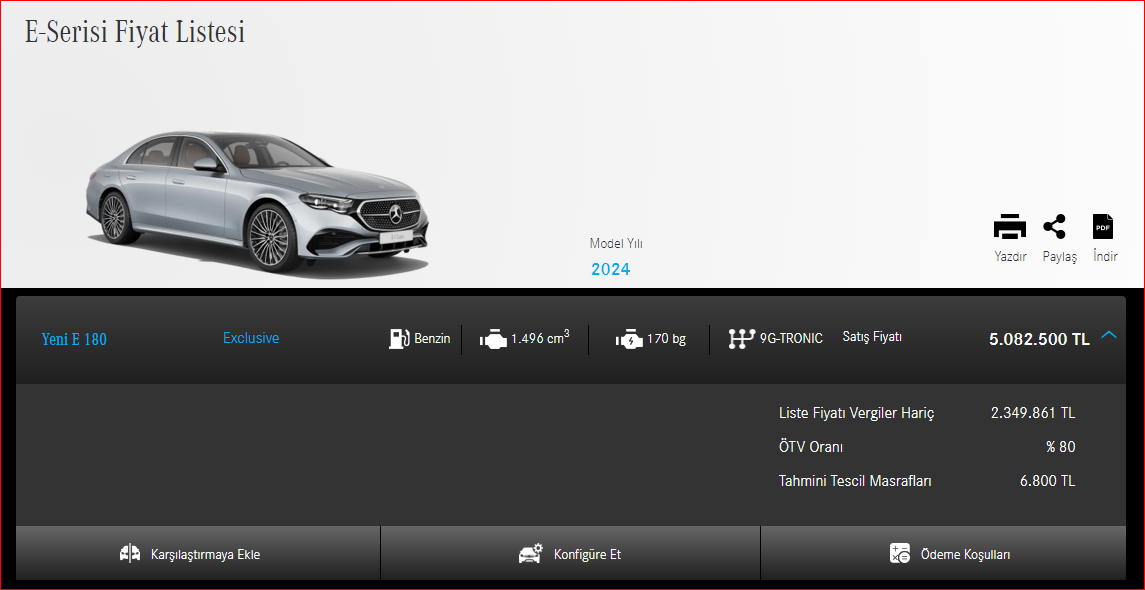Viewport: 1145px width, 590px height.
Task: Click the Paylaş share icon
Action: [x=1054, y=227]
